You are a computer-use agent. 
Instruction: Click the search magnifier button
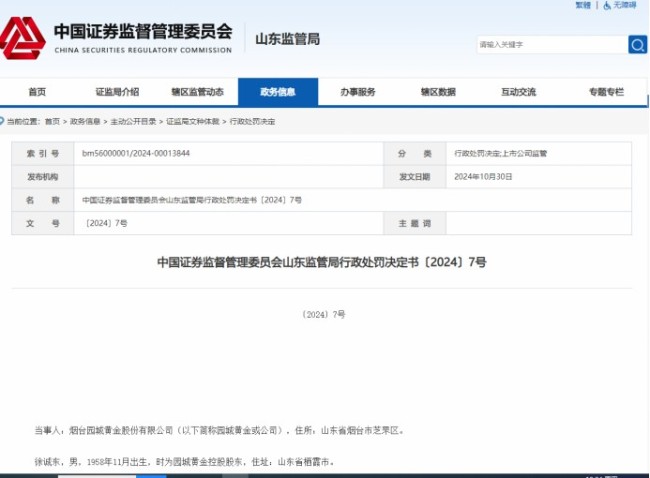pyautogui.click(x=638, y=45)
